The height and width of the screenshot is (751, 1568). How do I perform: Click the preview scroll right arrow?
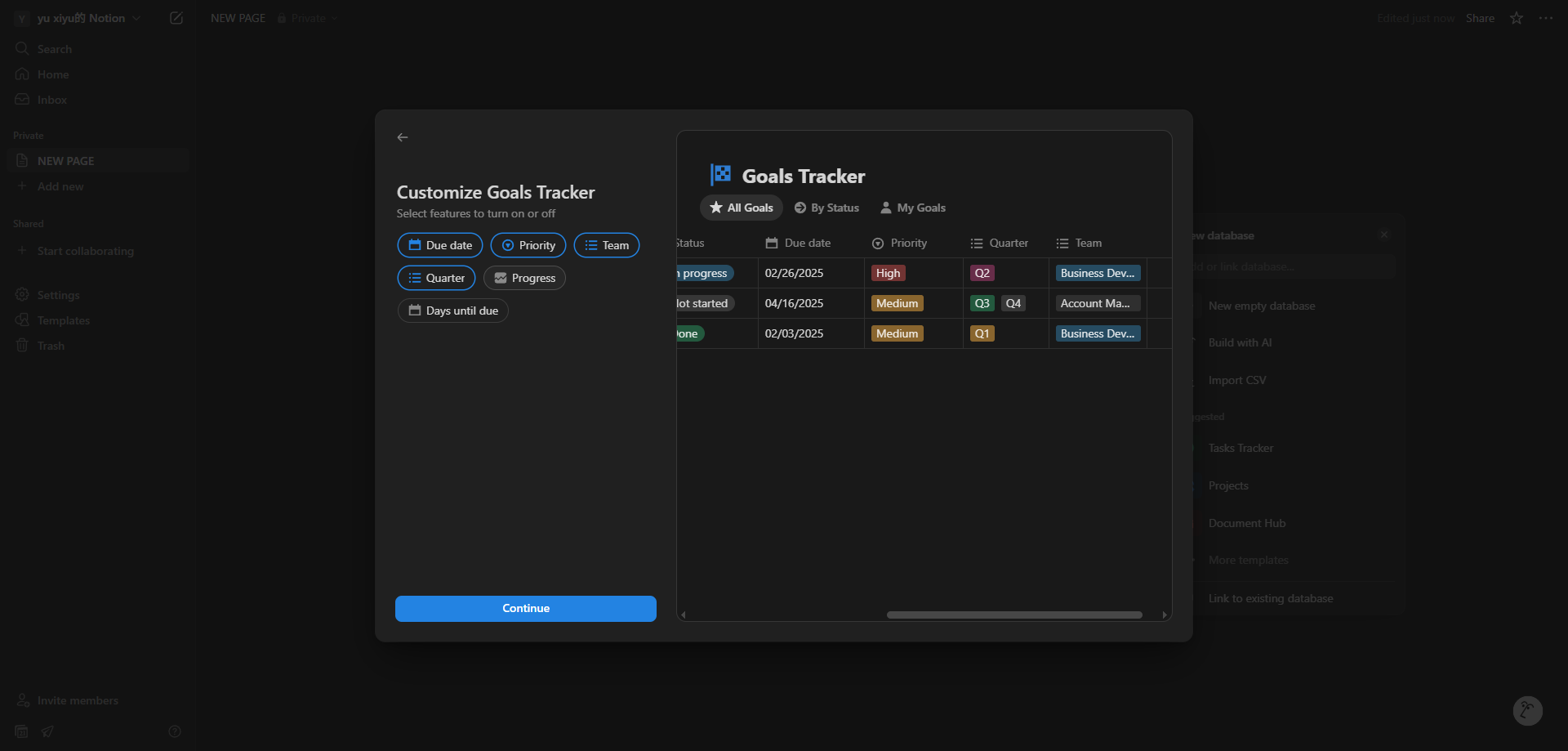[1165, 615]
